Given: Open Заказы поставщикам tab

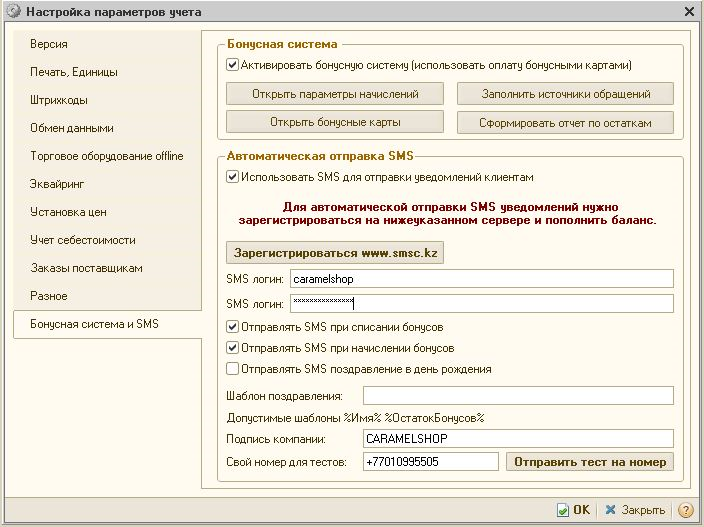Looking at the screenshot, I should [108, 268].
